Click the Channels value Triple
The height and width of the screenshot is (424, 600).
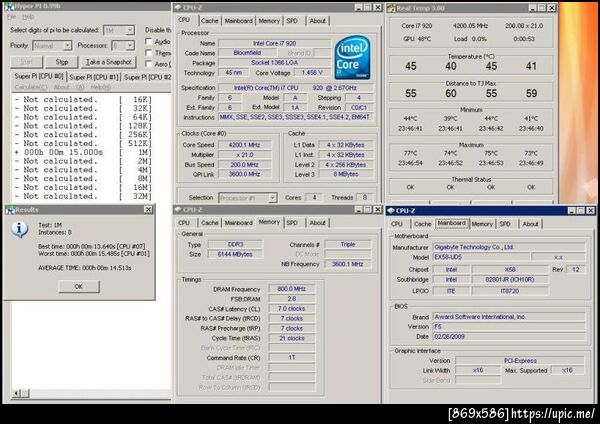coord(348,244)
